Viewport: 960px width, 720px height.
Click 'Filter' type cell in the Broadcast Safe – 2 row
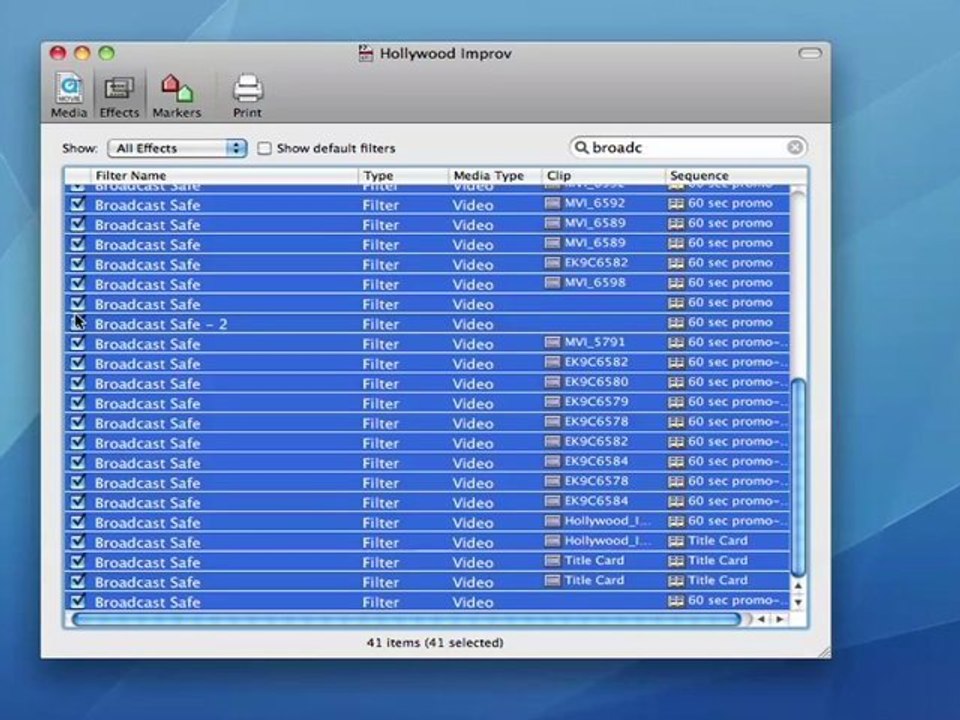[x=380, y=324]
